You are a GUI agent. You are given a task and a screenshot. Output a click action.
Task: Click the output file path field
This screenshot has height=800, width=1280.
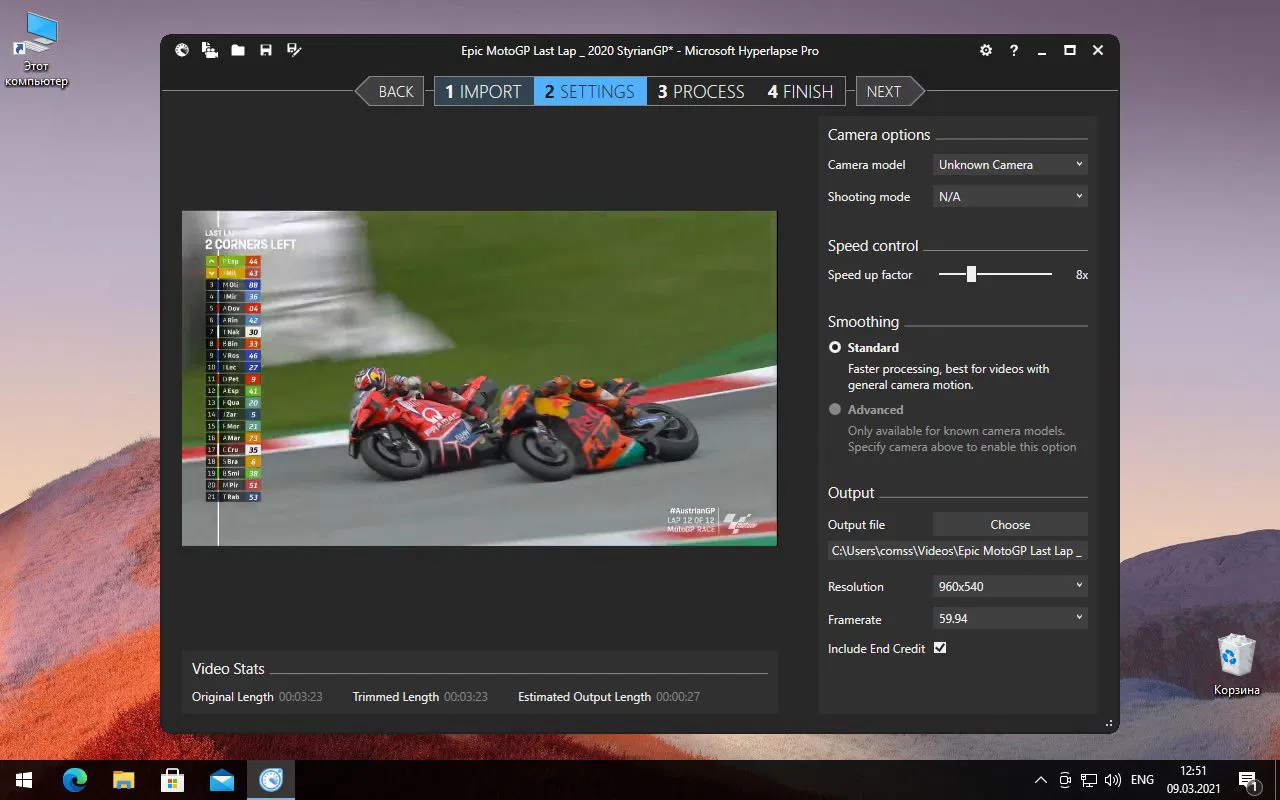956,551
